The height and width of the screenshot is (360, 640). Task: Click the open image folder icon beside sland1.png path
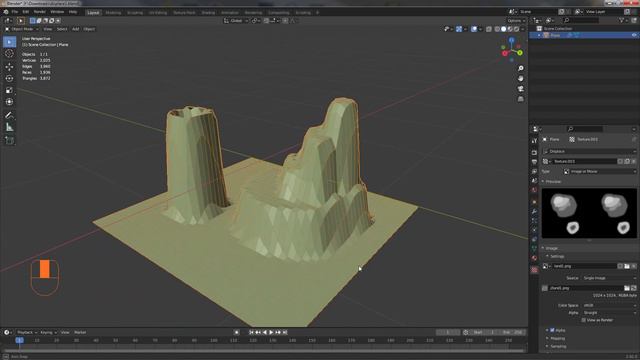point(627,288)
